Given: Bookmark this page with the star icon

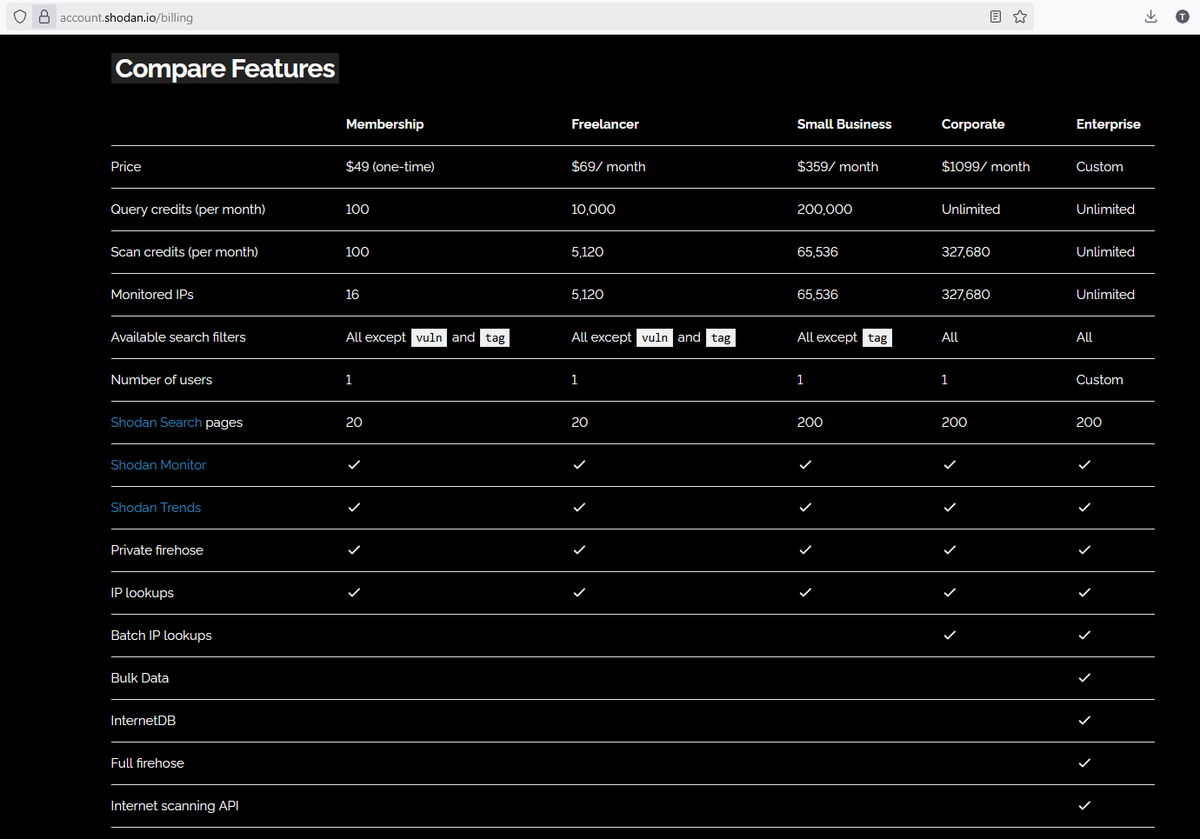Looking at the screenshot, I should click(1020, 17).
